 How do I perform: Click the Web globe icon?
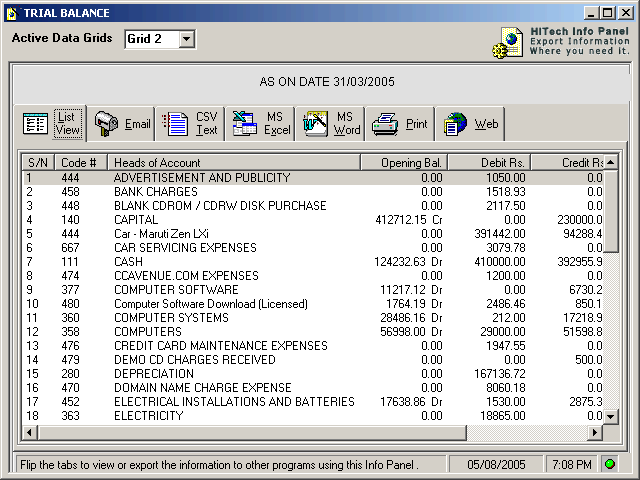(455, 124)
